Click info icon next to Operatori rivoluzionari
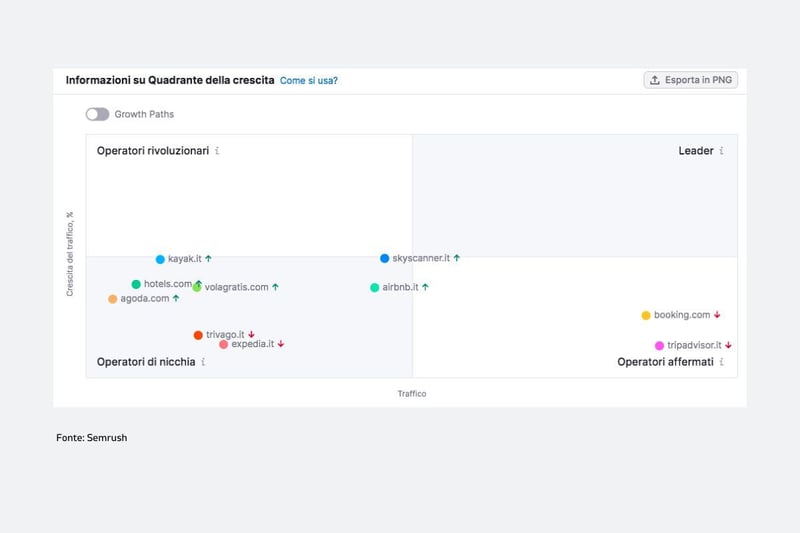This screenshot has height=533, width=800. coord(217,150)
